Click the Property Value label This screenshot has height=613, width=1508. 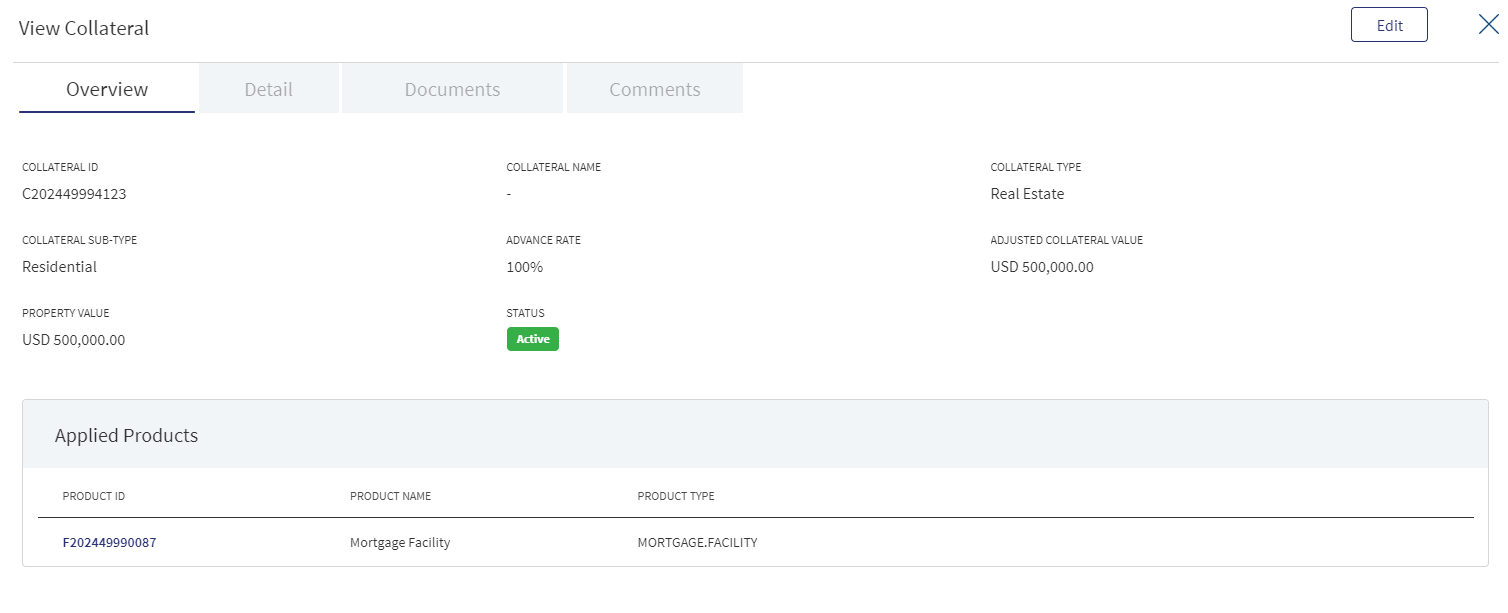coord(66,313)
